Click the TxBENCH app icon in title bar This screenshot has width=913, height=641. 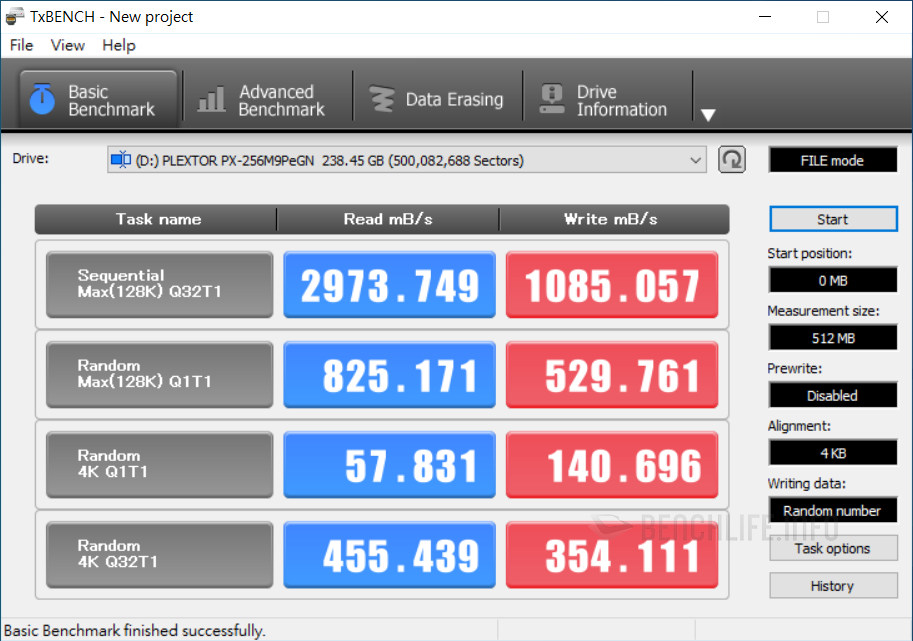click(x=15, y=17)
